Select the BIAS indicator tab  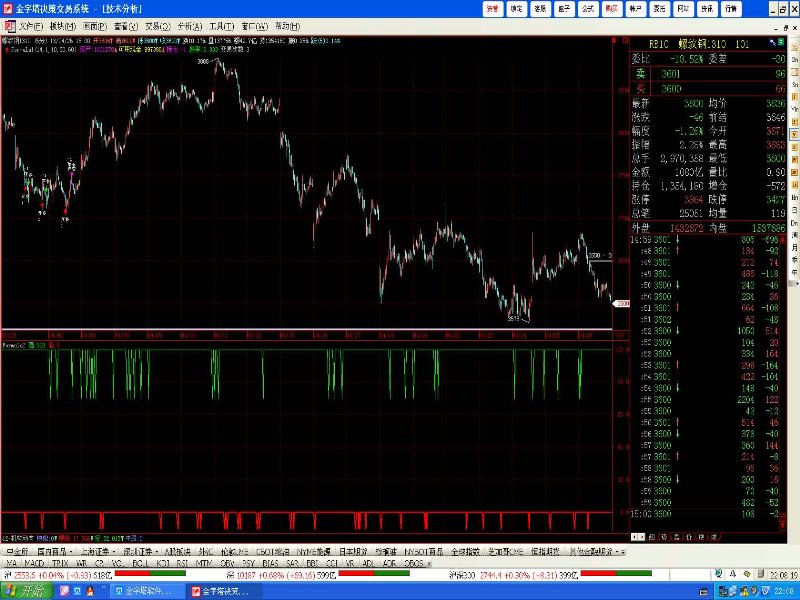click(270, 563)
